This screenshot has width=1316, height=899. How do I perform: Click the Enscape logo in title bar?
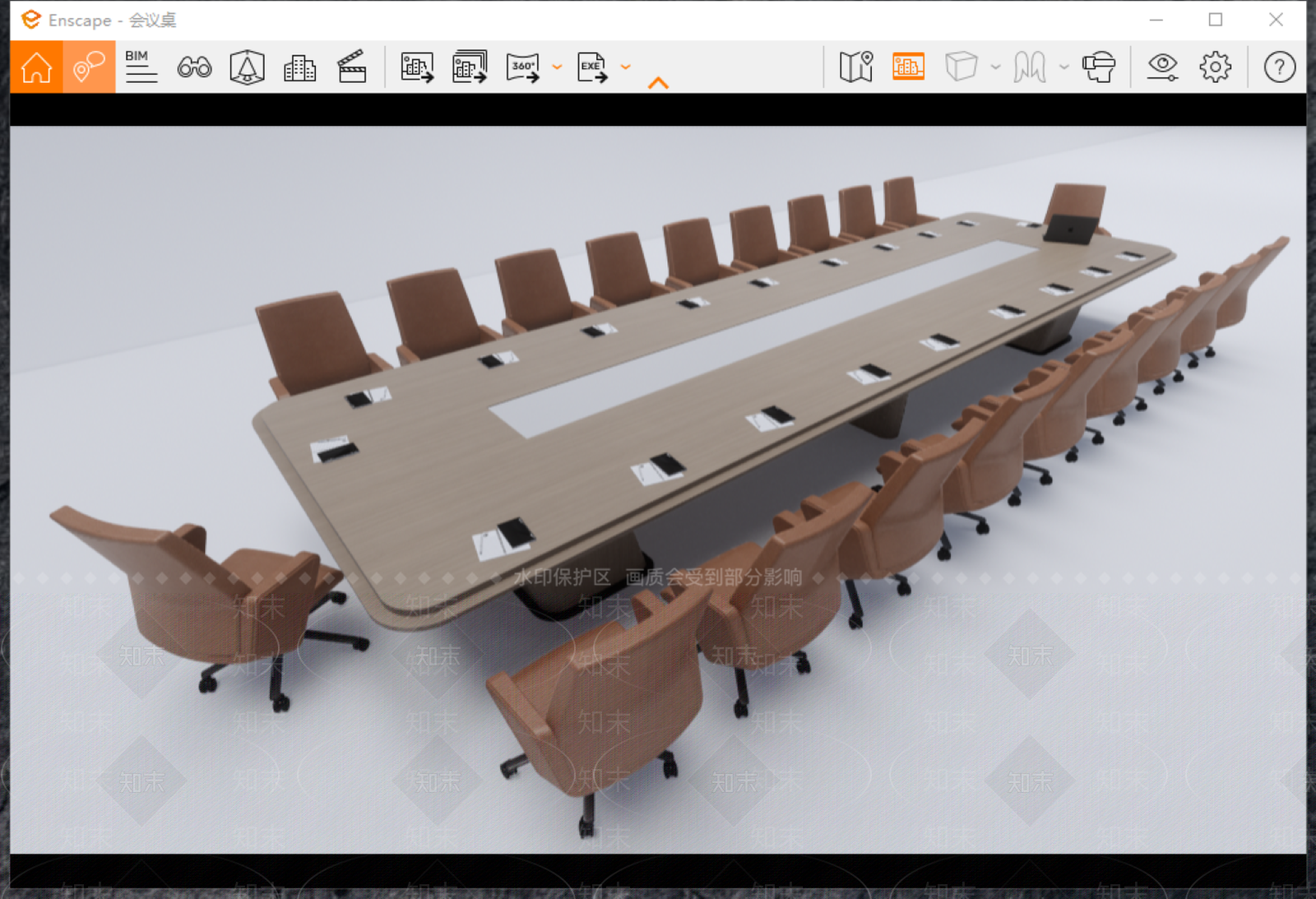tap(31, 19)
